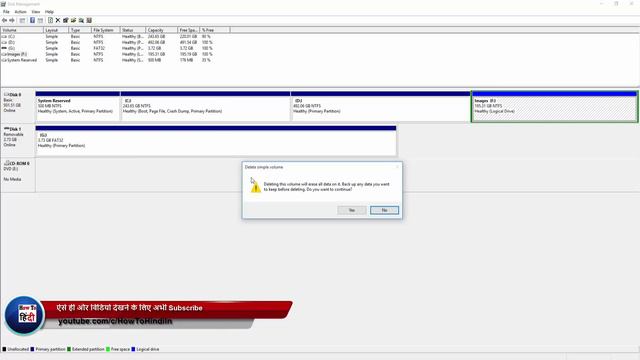Viewport: 640px width, 360px height.
Task: Click the drive icon of the System Reserved row
Action: (4, 60)
